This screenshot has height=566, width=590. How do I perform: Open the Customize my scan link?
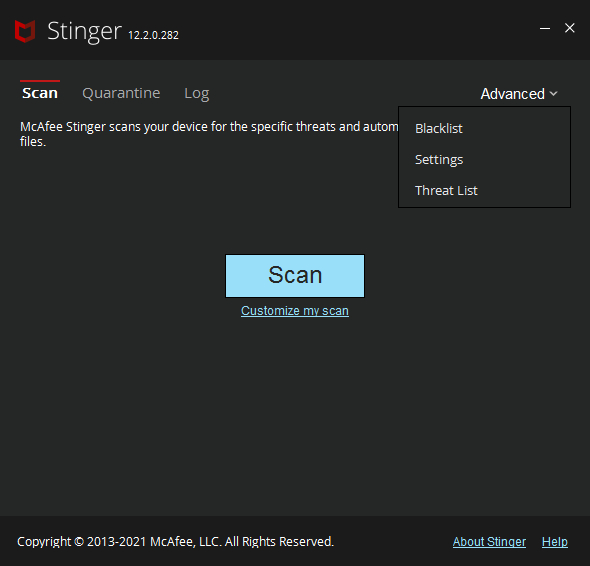click(295, 311)
